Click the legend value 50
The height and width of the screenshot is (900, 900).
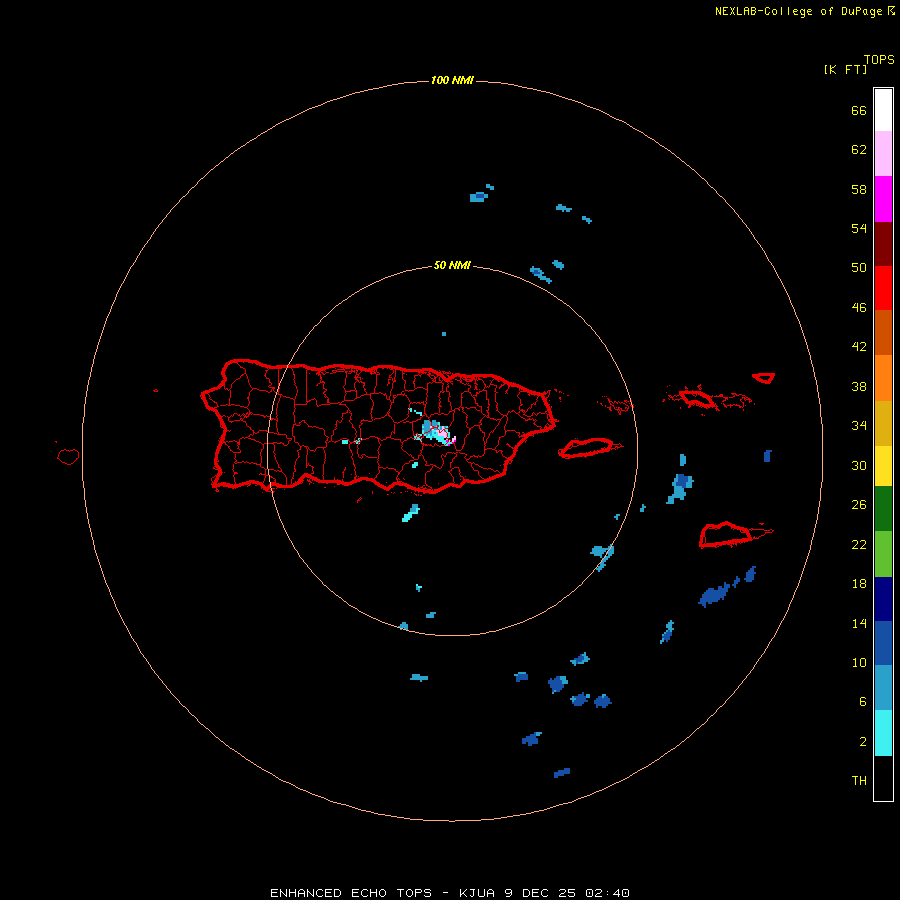859,268
